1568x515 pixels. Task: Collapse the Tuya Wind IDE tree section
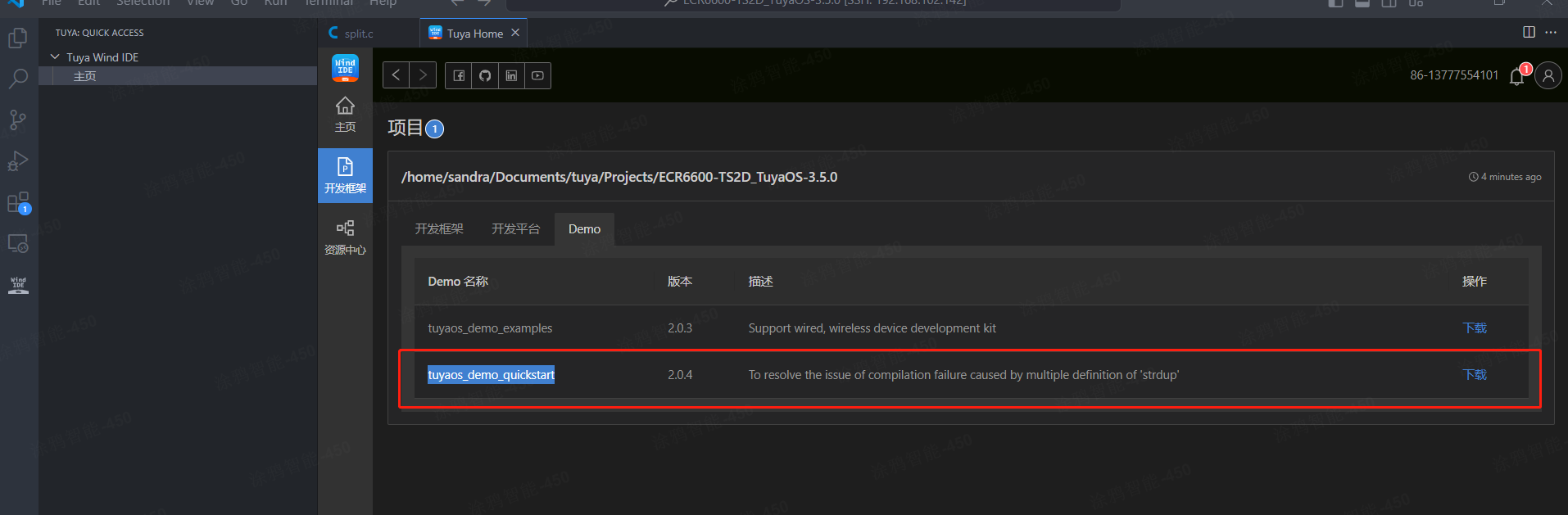(55, 57)
